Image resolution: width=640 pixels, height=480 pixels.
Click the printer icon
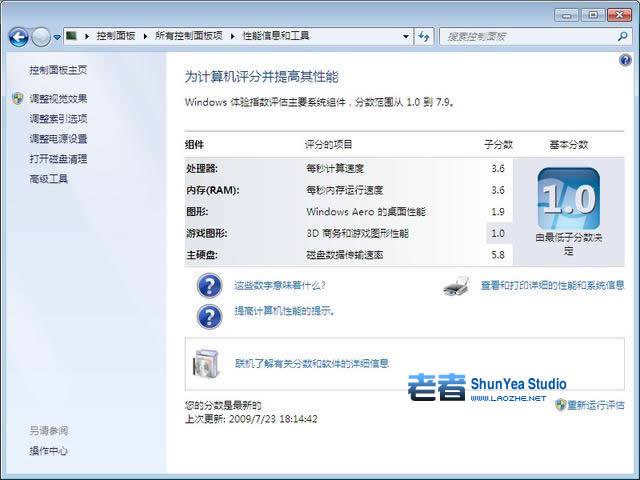pos(456,286)
